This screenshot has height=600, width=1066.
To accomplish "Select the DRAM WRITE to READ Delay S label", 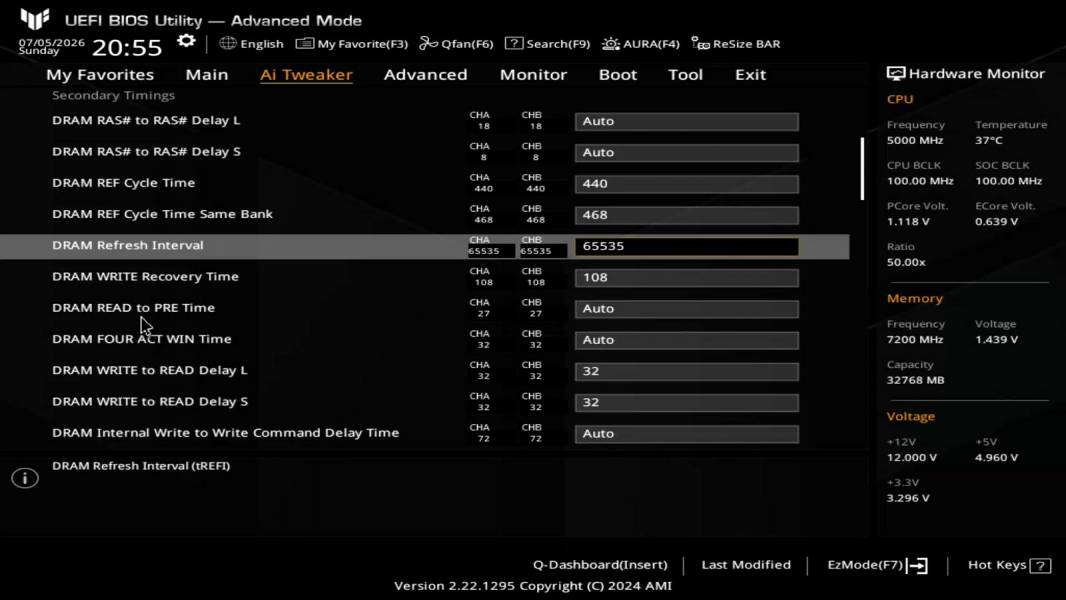I will coord(150,402).
